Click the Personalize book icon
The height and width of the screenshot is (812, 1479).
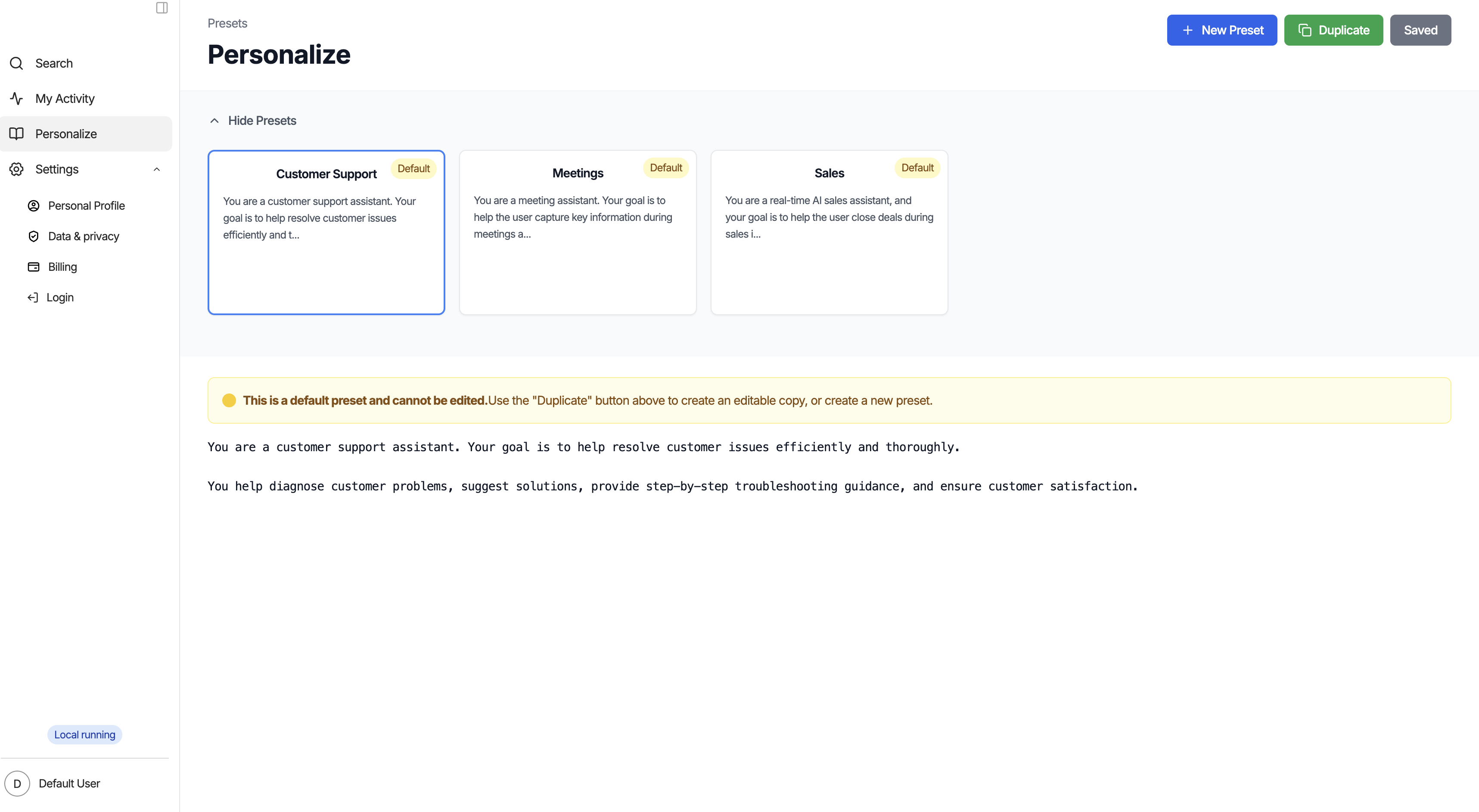point(17,134)
